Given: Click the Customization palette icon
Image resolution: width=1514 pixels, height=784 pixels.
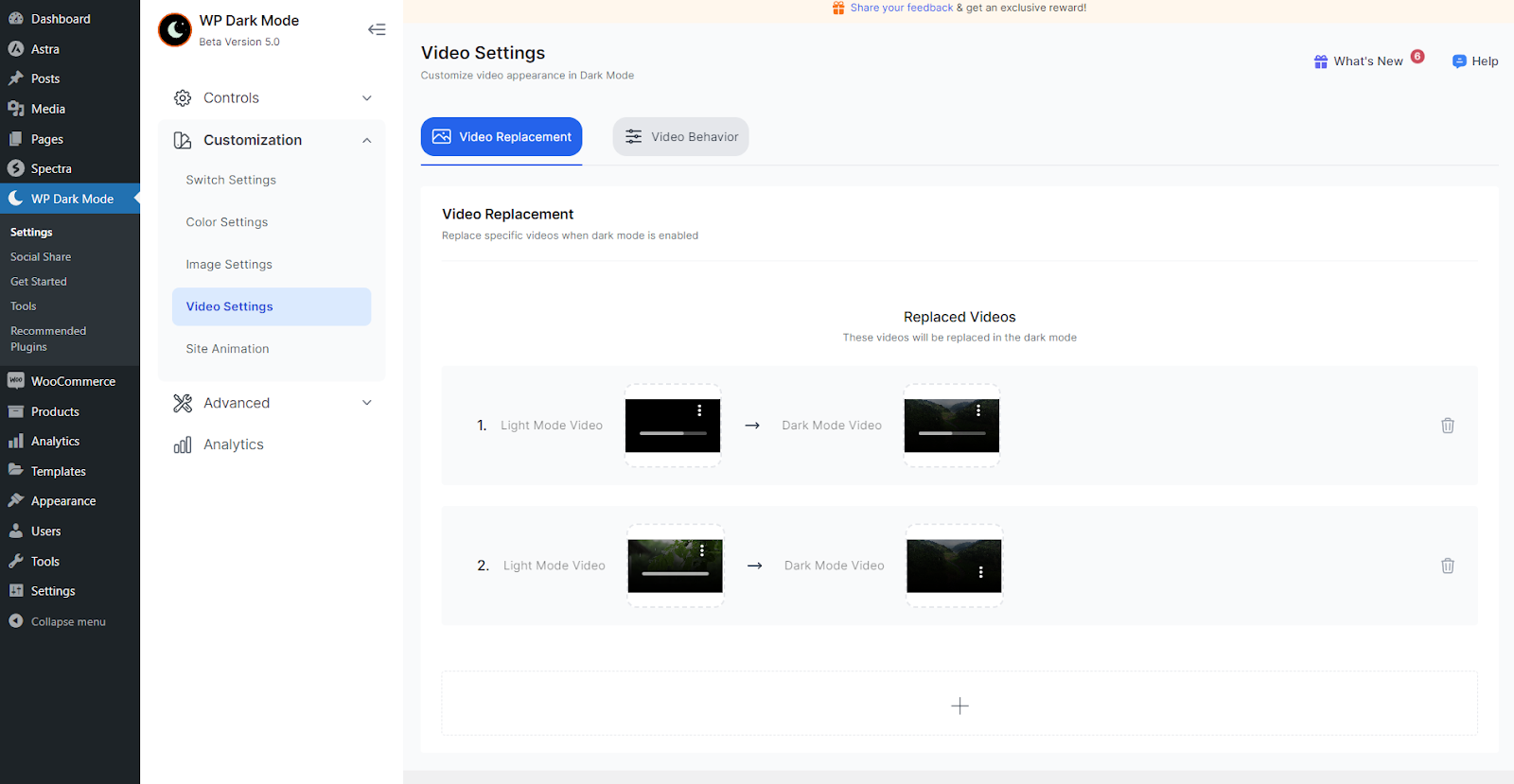Looking at the screenshot, I should click(183, 140).
